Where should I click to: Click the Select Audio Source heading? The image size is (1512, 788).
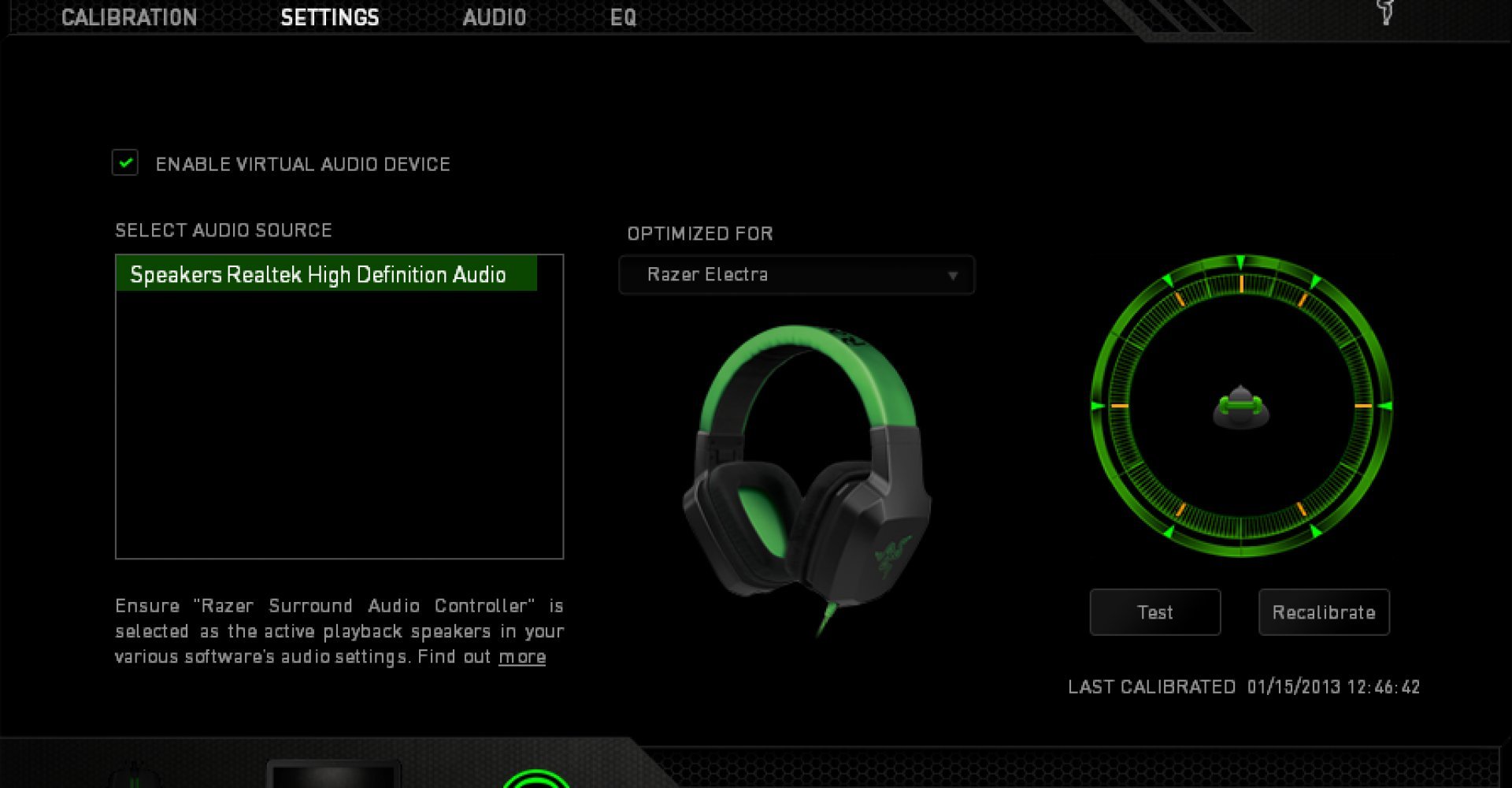tap(224, 230)
